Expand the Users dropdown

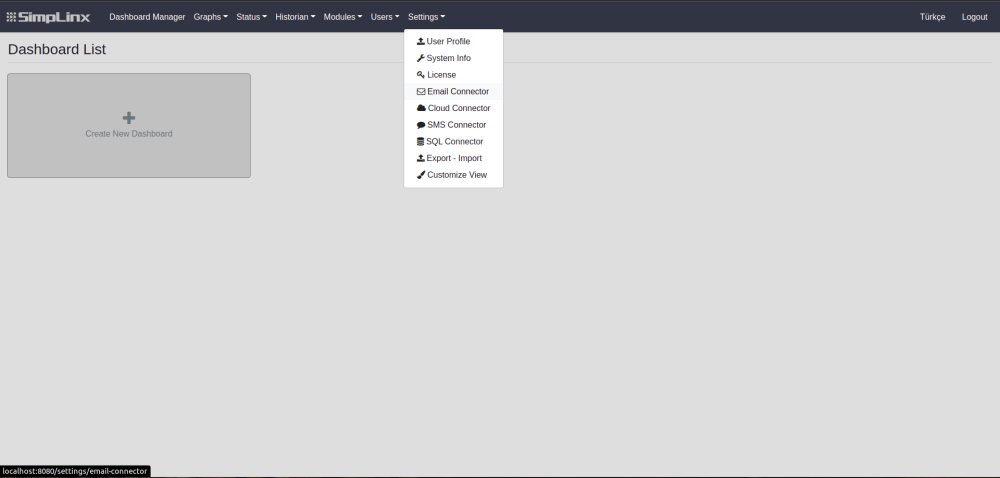click(x=384, y=17)
